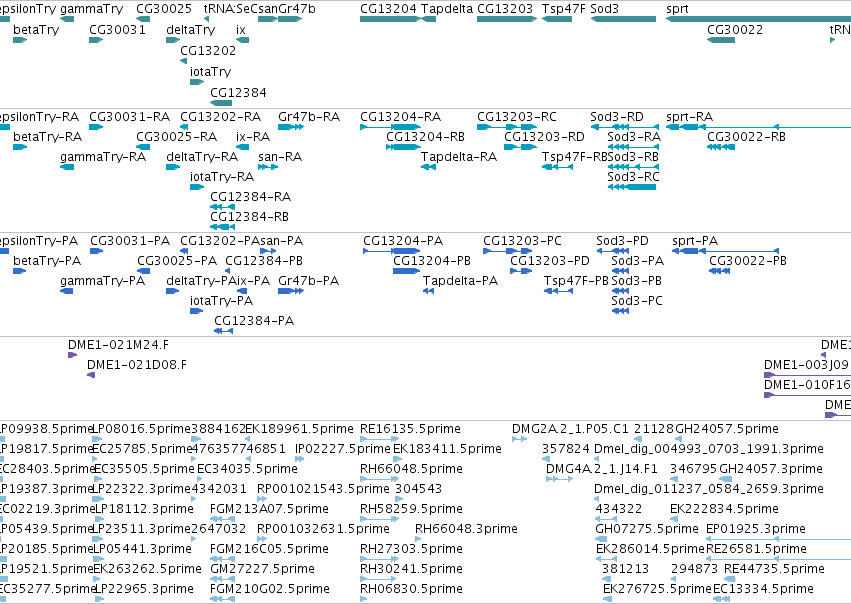Select protein CG13204-PA glyph
This screenshot has width=851, height=604.
click(391, 251)
